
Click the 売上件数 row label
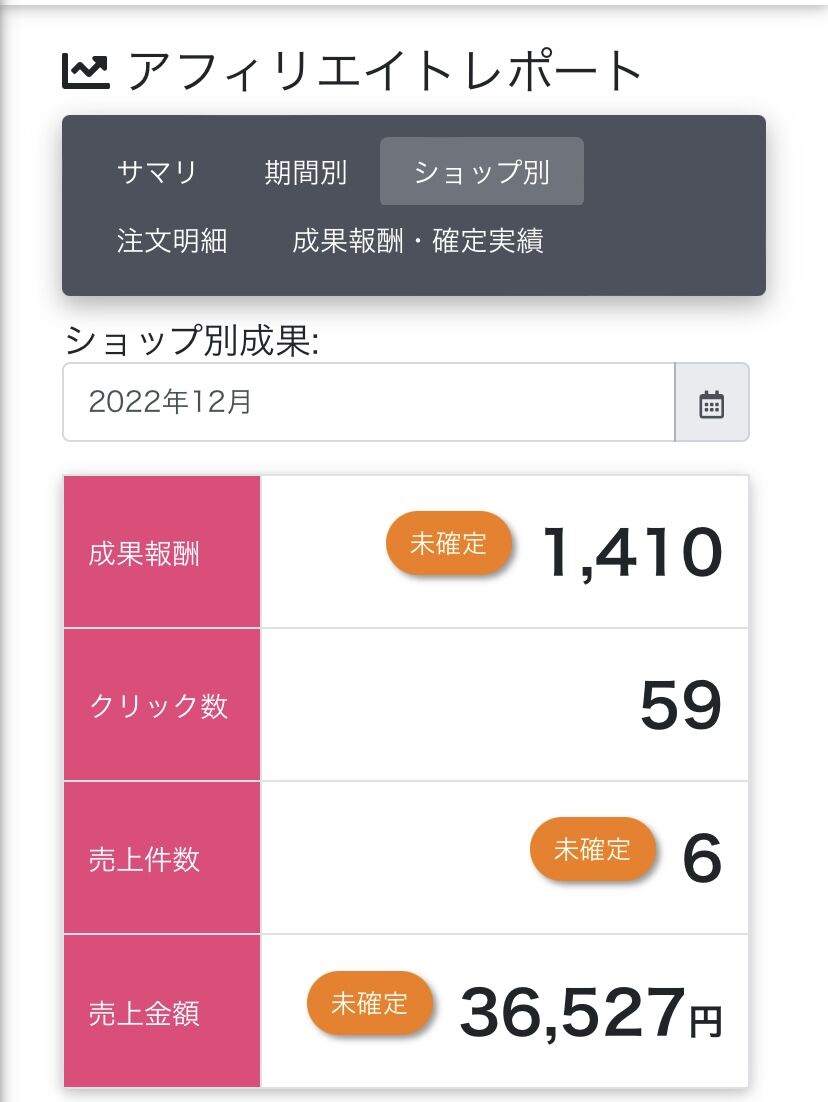click(x=144, y=859)
